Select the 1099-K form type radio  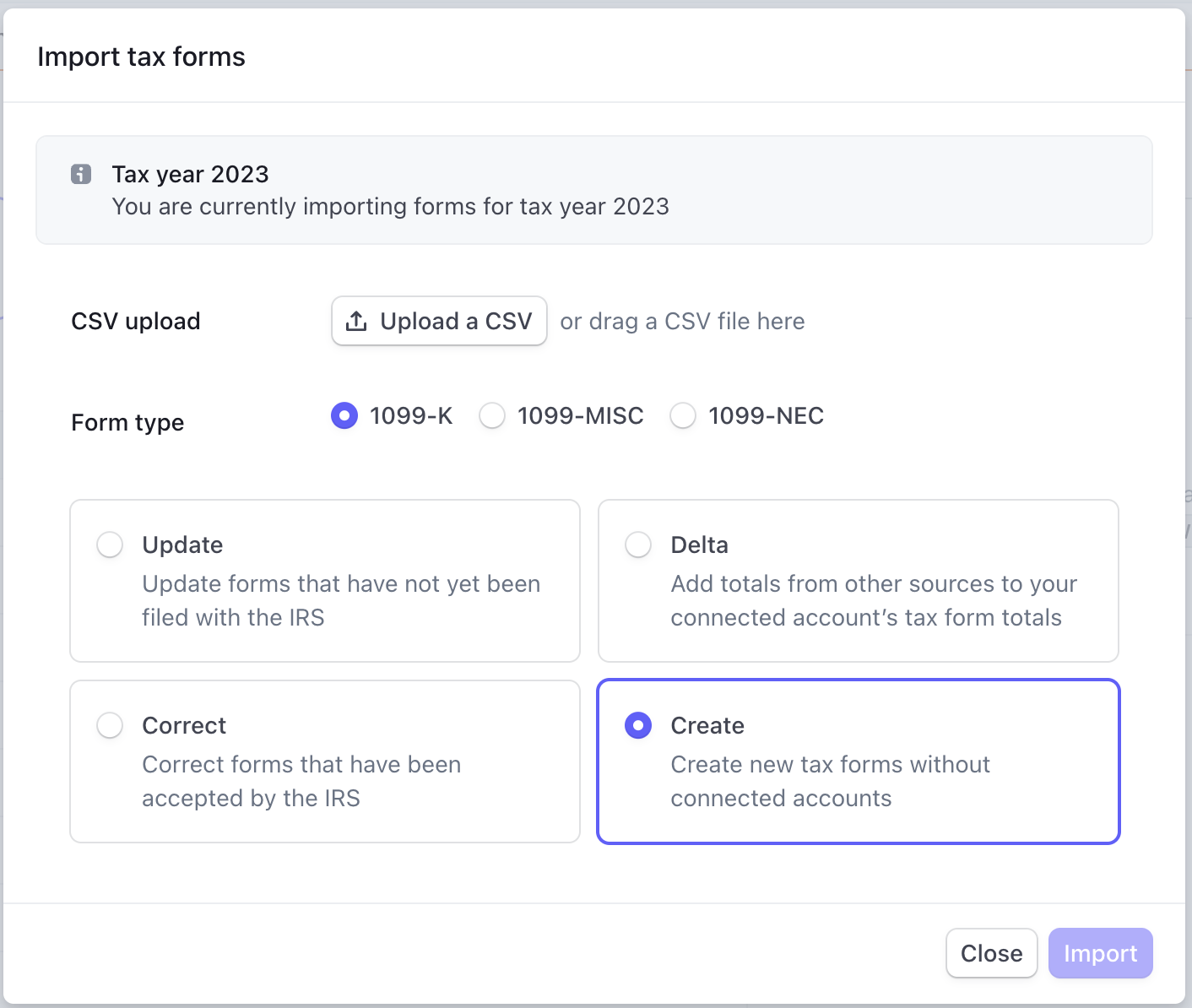344,415
